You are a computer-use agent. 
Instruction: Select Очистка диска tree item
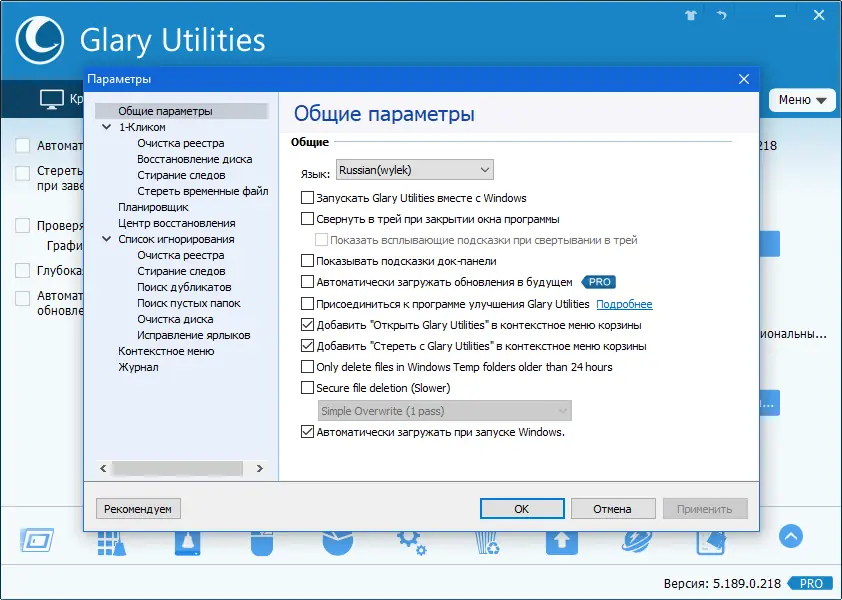tap(175, 319)
